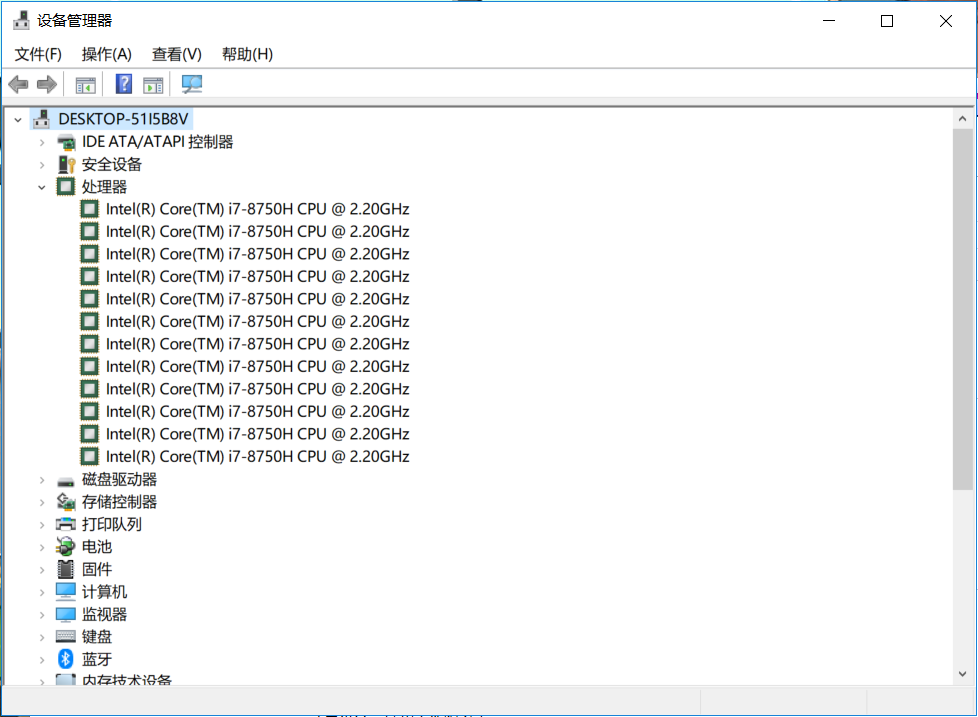978x717 pixels.
Task: Select the 存储控制器 label
Action: tap(119, 501)
